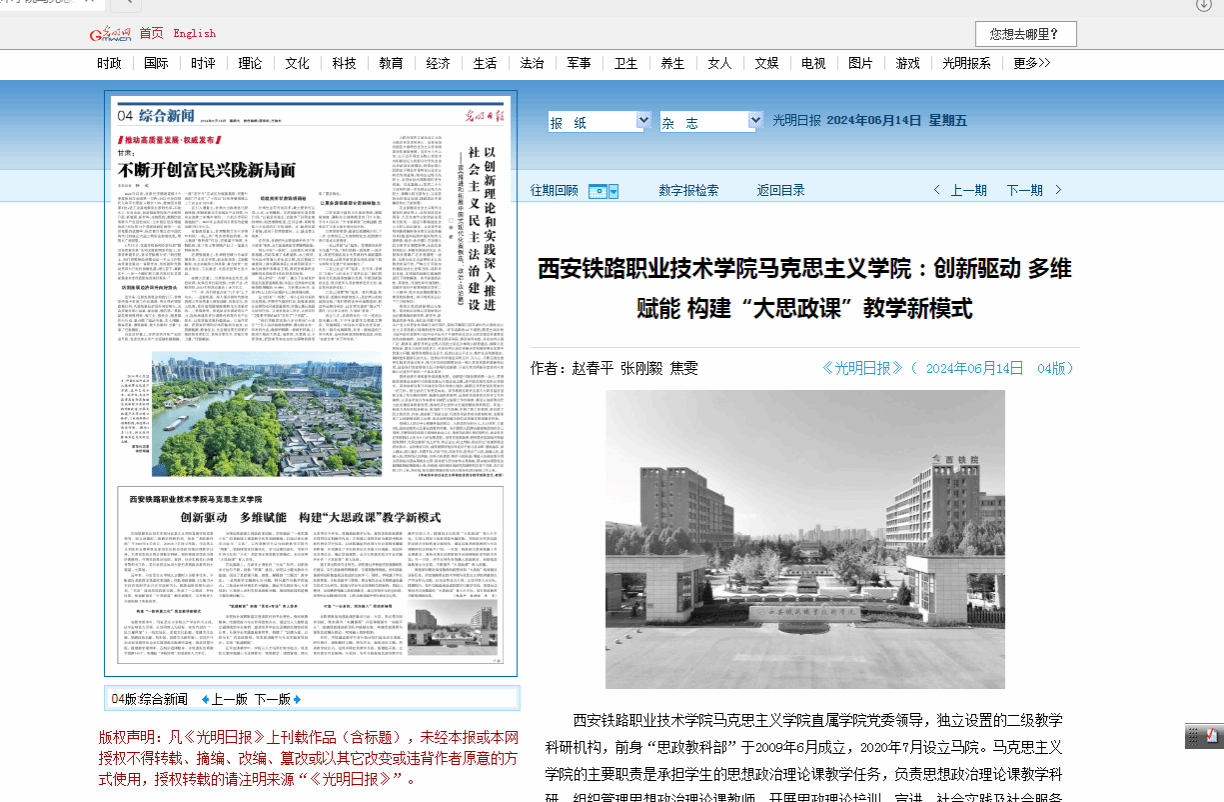Click the 《光明日报》 source link
The width and height of the screenshot is (1224, 802).
point(862,368)
